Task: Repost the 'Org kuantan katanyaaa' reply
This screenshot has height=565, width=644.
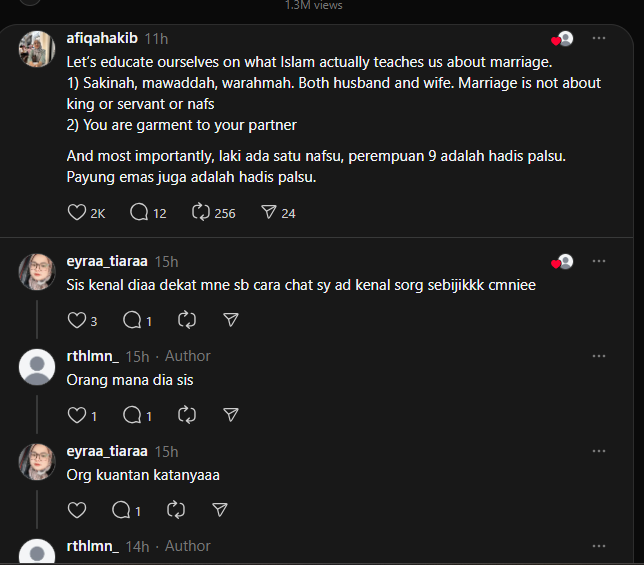Action: click(177, 510)
